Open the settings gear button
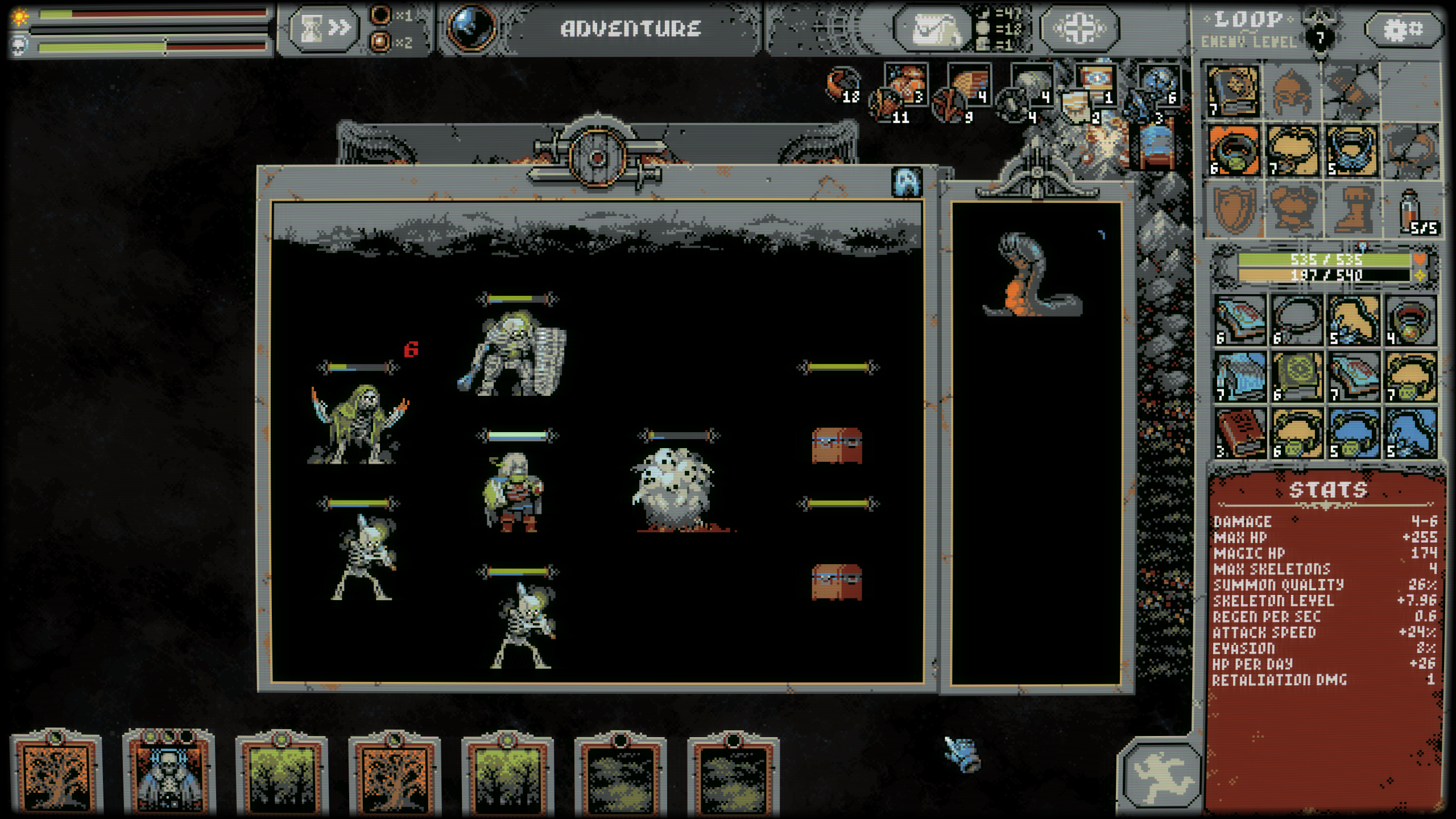 [x=1403, y=28]
